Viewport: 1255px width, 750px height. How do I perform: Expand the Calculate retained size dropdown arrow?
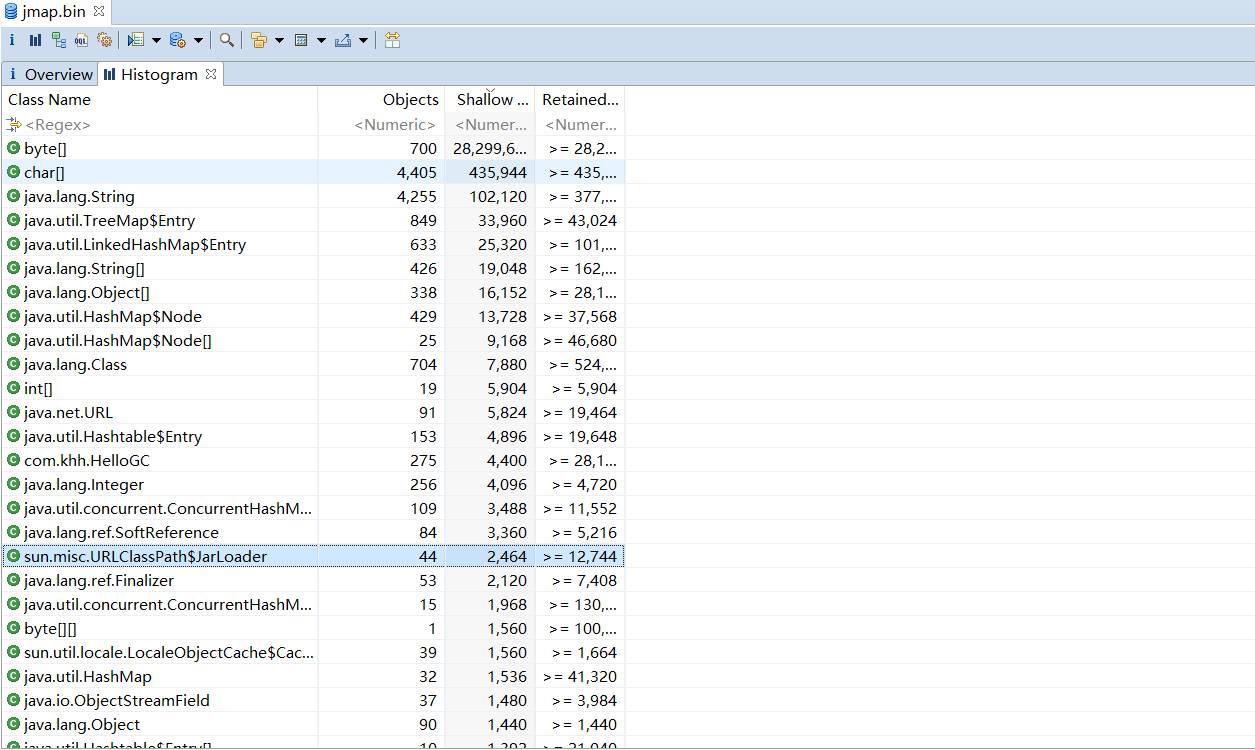(321, 40)
